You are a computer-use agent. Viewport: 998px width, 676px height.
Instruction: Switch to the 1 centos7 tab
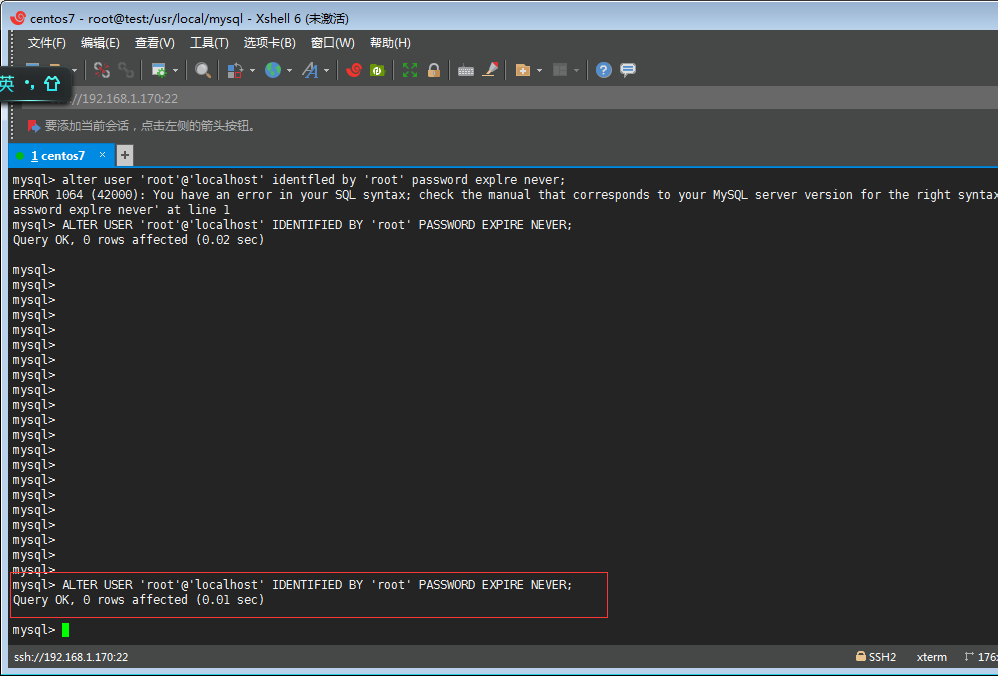tap(57, 156)
